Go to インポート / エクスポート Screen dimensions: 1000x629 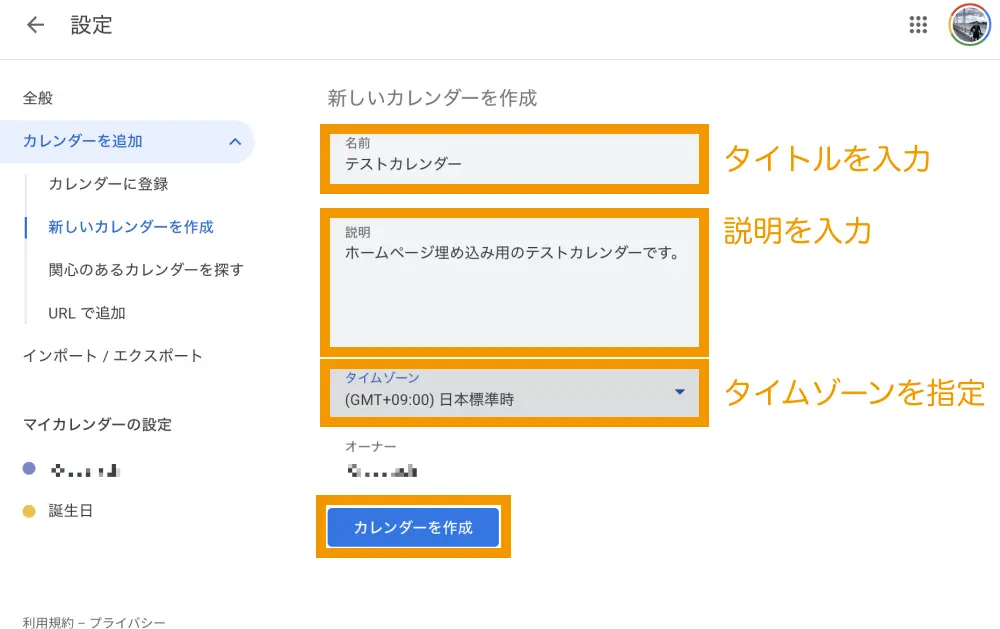(113, 356)
